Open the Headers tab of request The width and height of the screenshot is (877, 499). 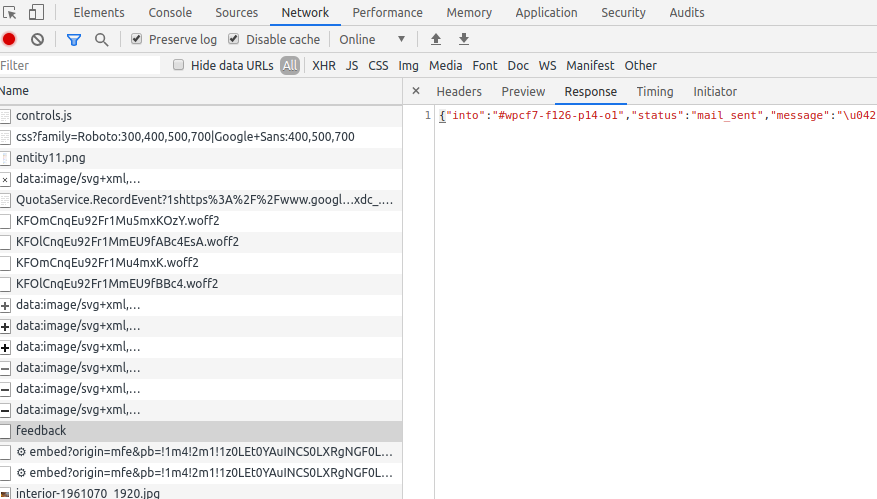[459, 92]
